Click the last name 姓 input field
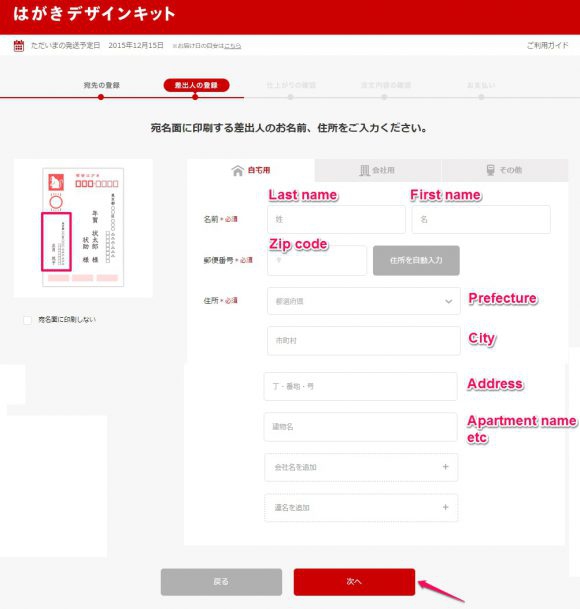The width and height of the screenshot is (580, 609). point(336,219)
